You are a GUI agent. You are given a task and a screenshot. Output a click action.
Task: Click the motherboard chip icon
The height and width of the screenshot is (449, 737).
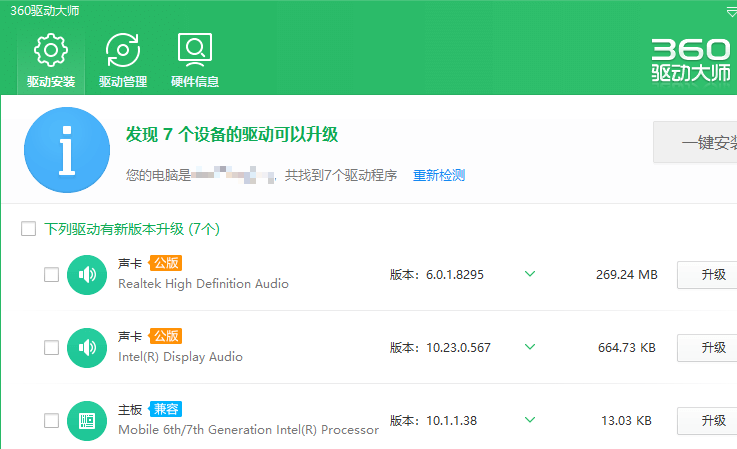coord(87,421)
